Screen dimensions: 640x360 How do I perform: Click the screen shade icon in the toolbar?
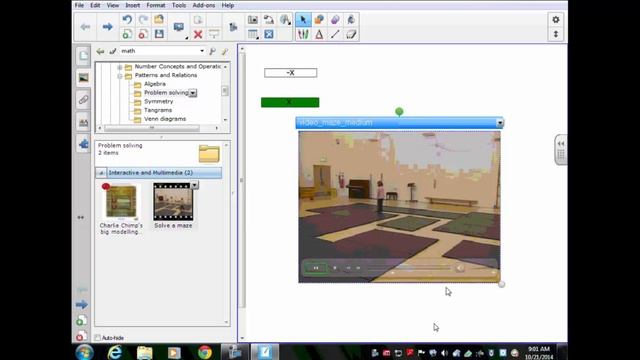point(213,34)
